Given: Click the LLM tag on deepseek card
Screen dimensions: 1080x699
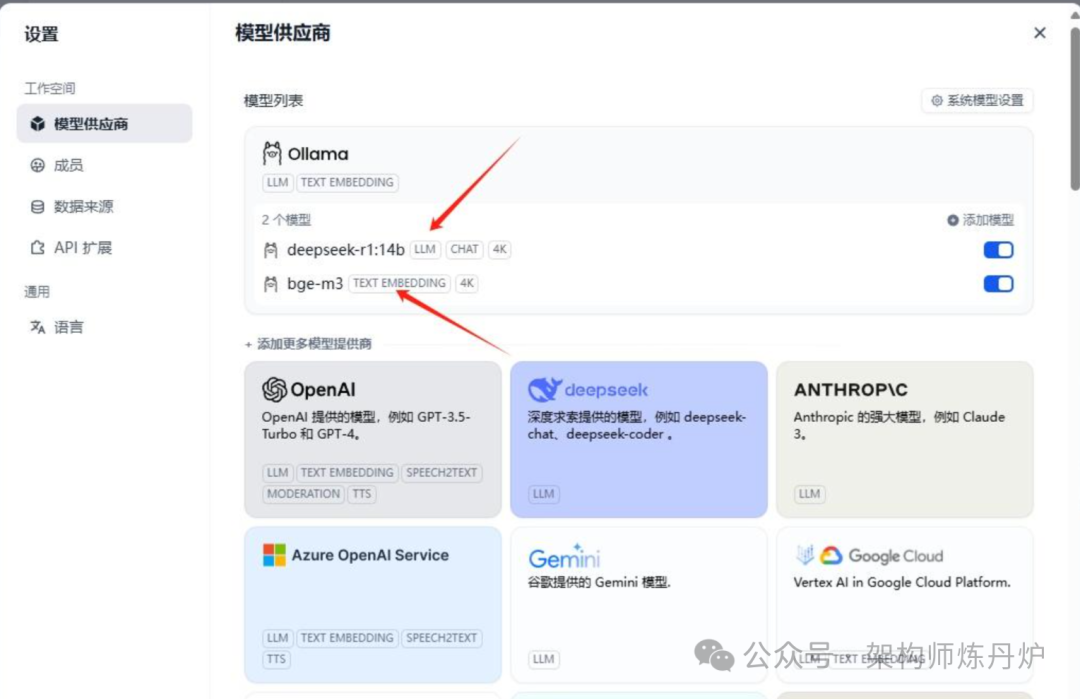Looking at the screenshot, I should coord(543,494).
